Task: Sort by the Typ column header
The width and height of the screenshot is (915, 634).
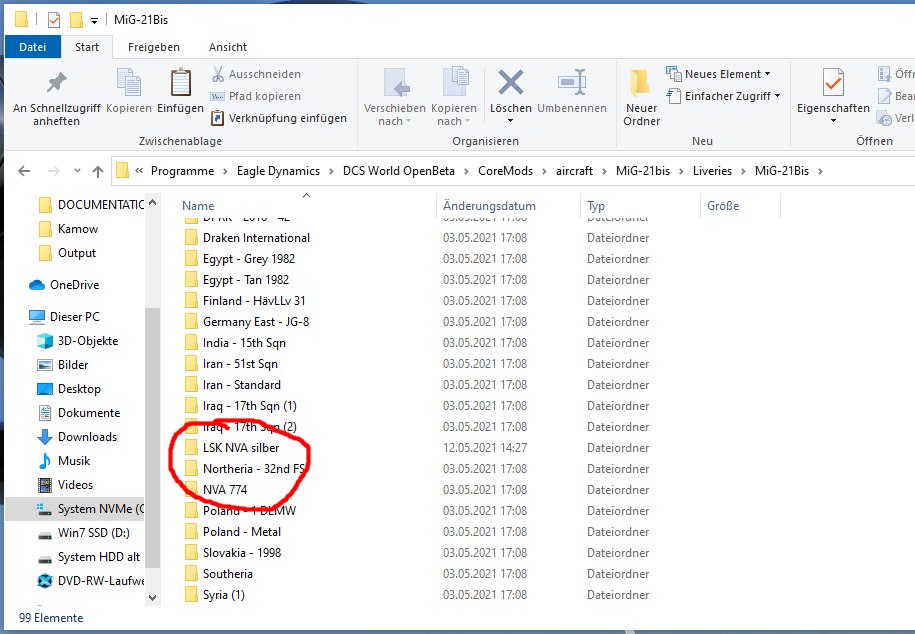Action: 596,205
